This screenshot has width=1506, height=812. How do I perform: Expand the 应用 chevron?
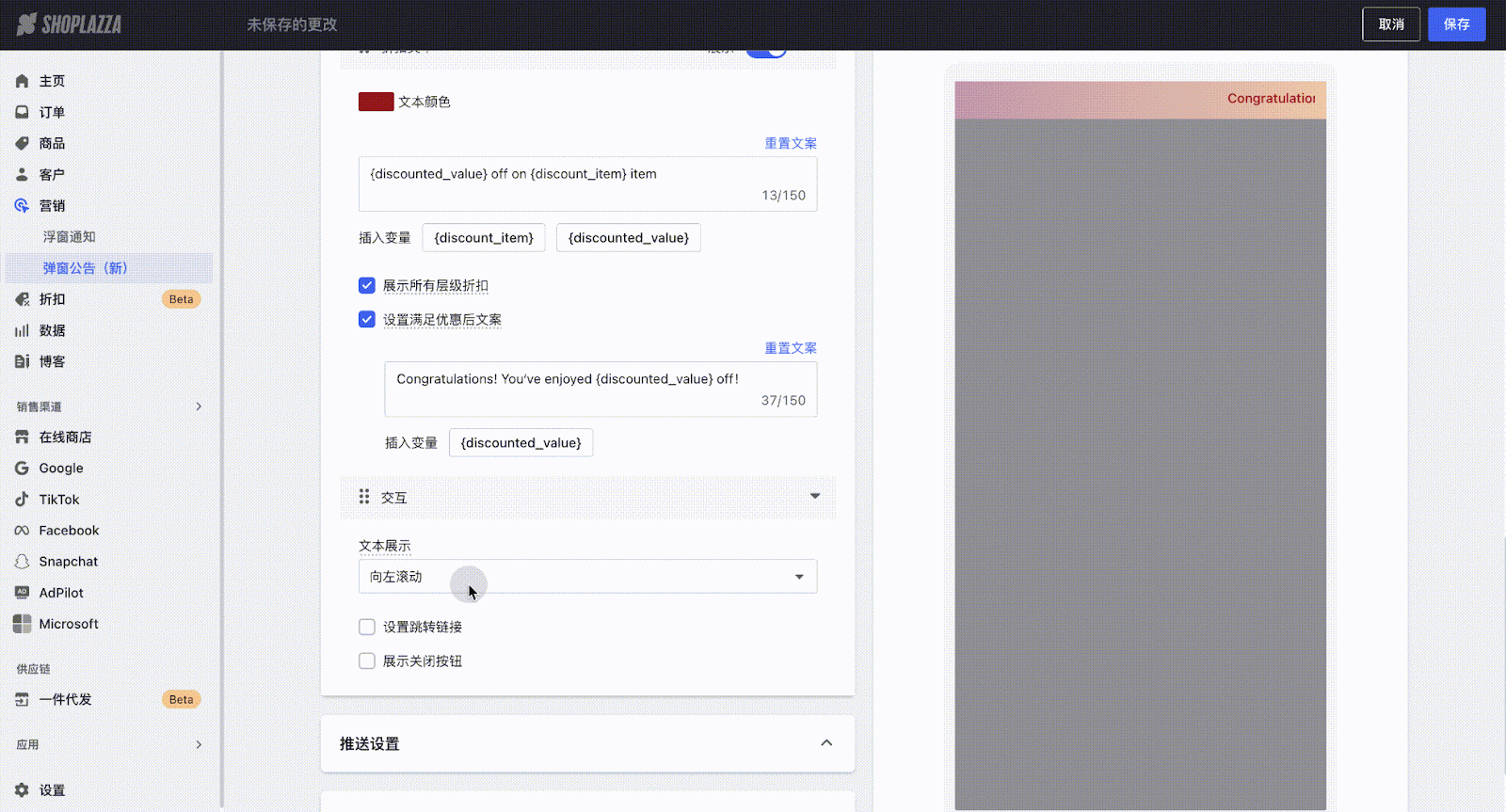click(x=199, y=744)
